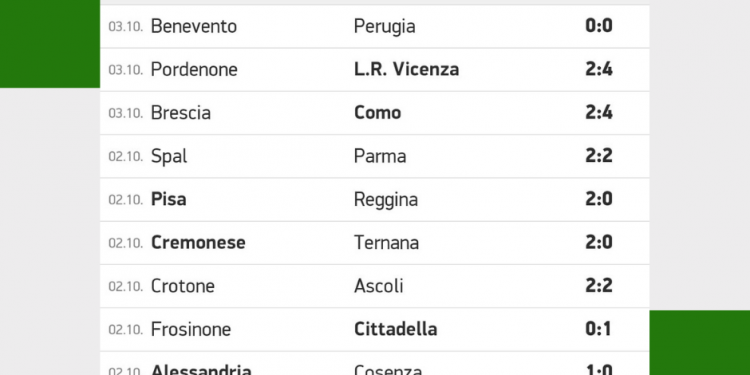Image resolution: width=750 pixels, height=375 pixels.
Task: Select Pordenone team name
Action: coord(194,70)
